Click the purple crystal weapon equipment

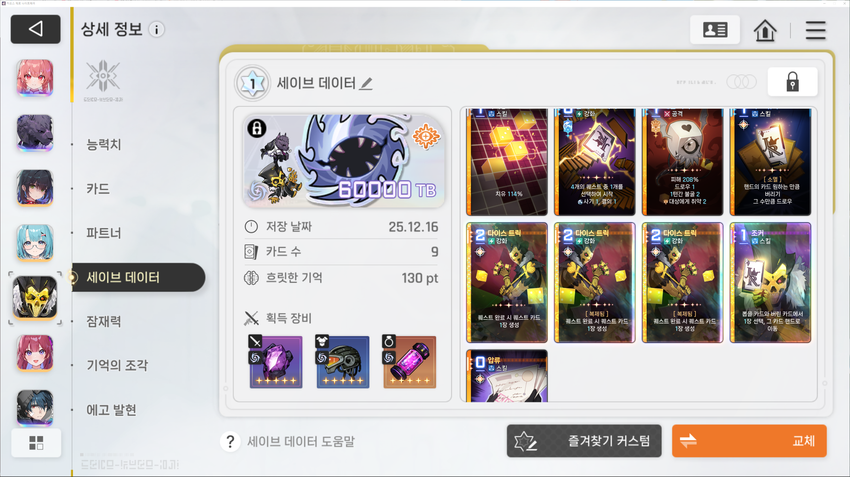[x=276, y=362]
